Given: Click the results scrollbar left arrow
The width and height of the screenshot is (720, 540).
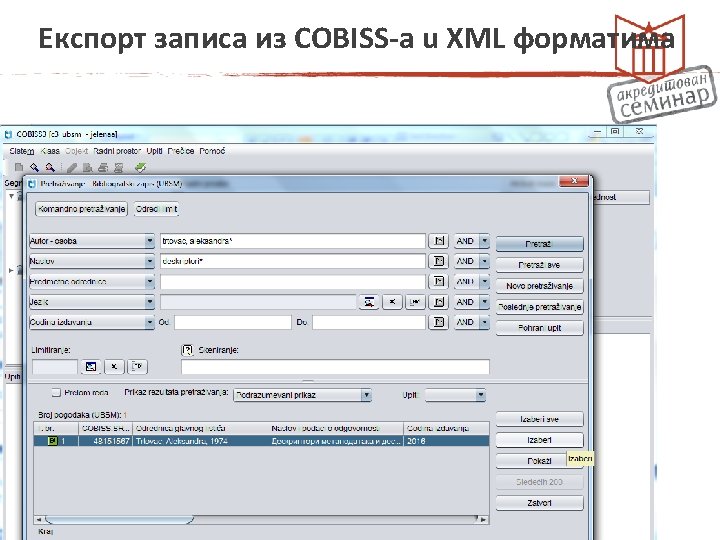Looking at the screenshot, I should pos(39,520).
